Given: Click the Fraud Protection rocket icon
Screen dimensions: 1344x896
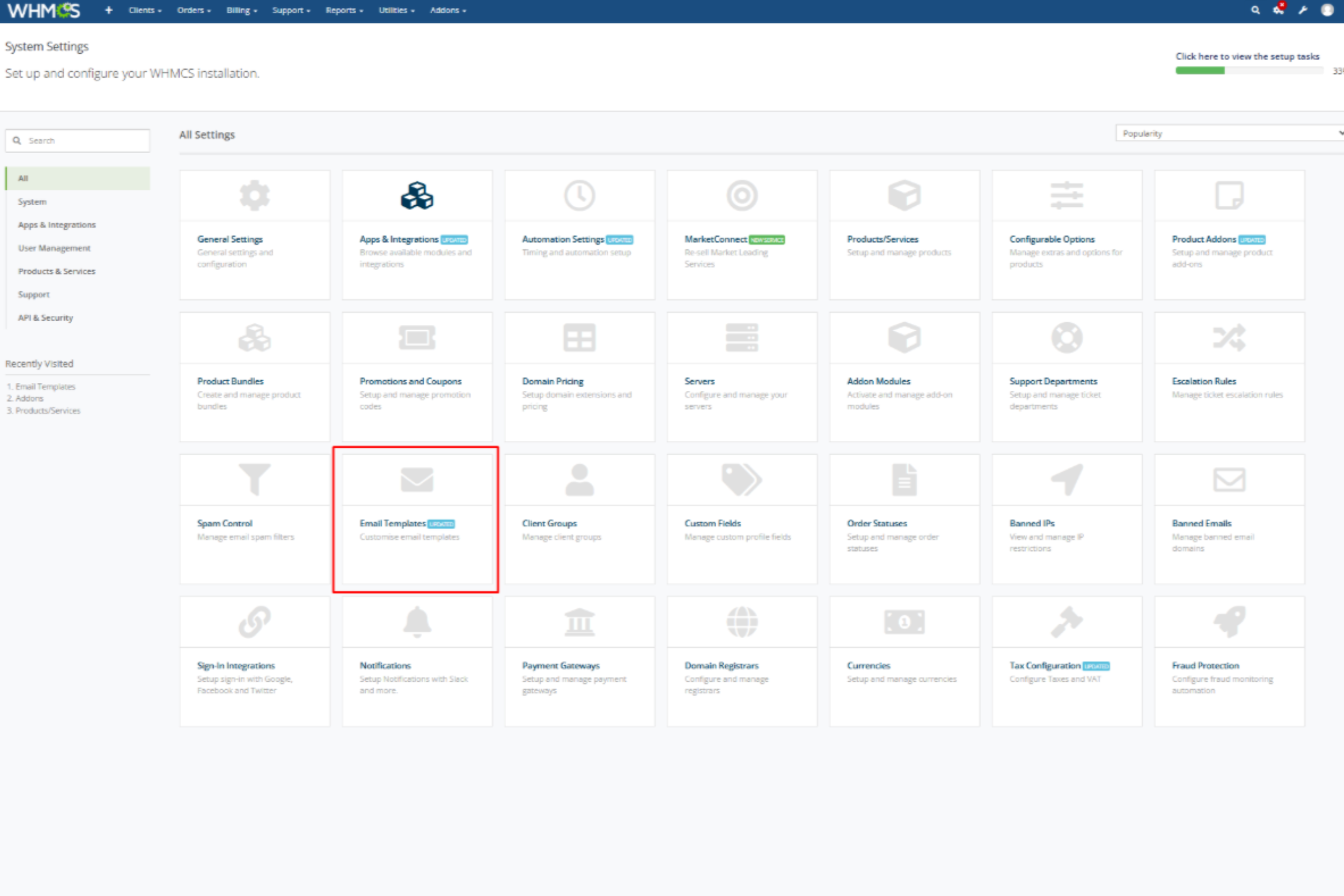Looking at the screenshot, I should [x=1229, y=622].
